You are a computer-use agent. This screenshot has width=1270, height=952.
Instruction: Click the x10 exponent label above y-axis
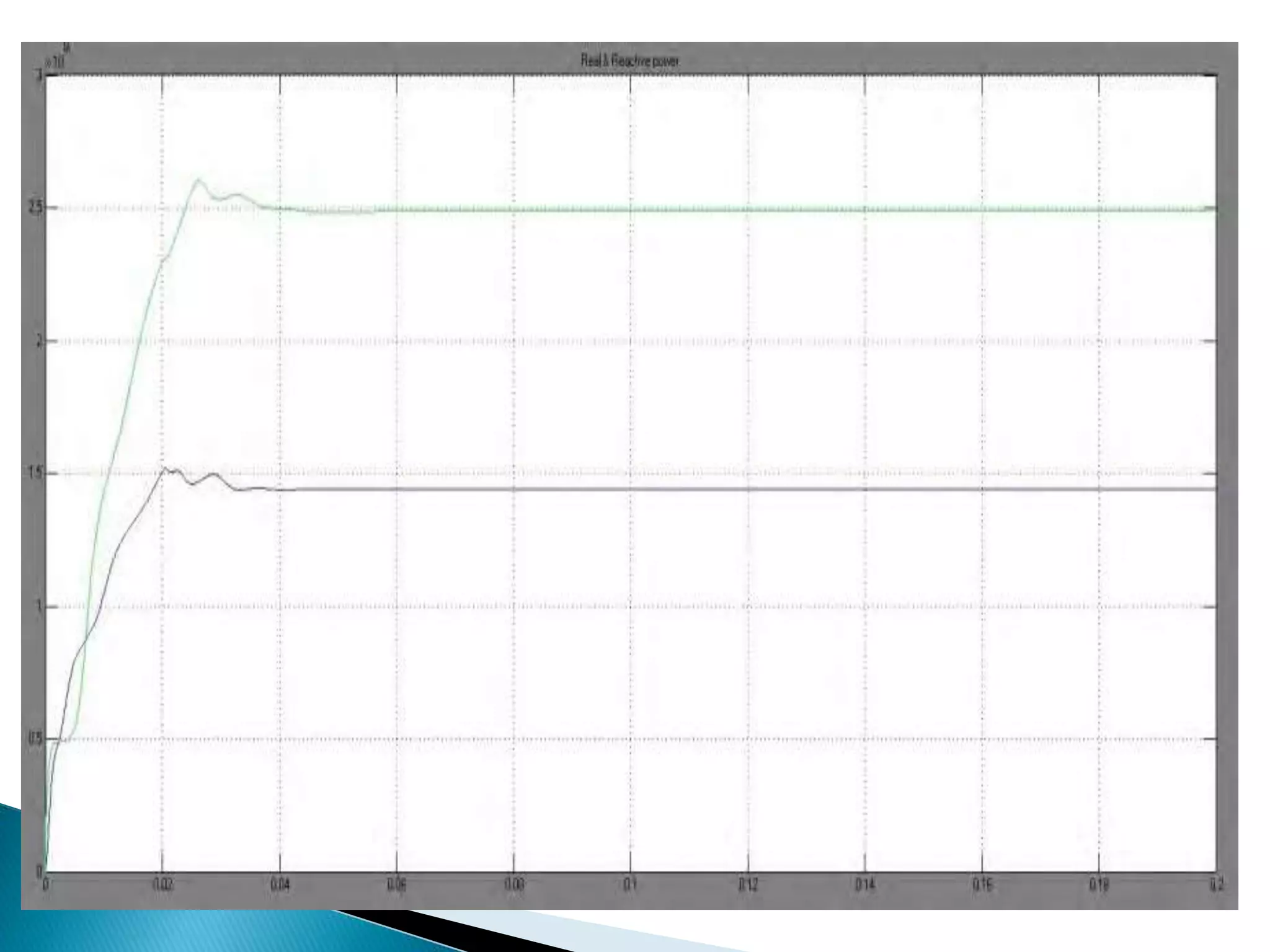coord(56,61)
